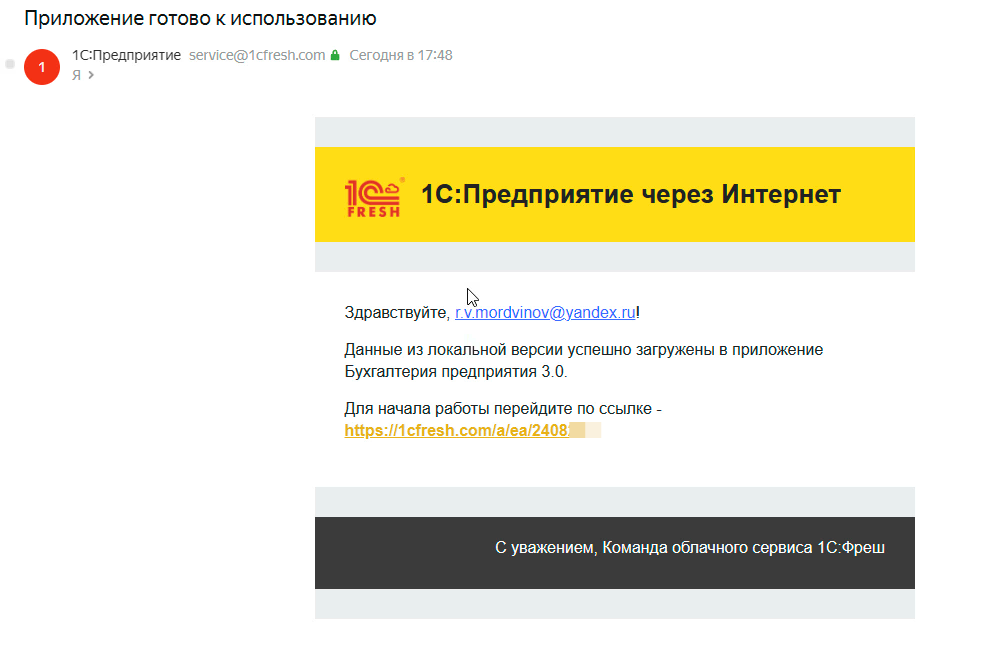Expand recipient details chevron next to Я
Image resolution: width=986 pixels, height=666 pixels.
click(x=91, y=75)
